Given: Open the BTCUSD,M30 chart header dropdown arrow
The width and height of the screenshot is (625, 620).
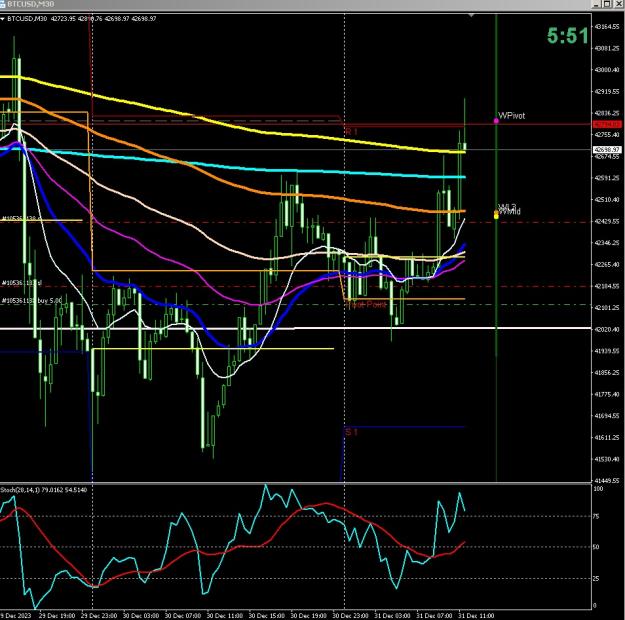Looking at the screenshot, I should click(2, 19).
